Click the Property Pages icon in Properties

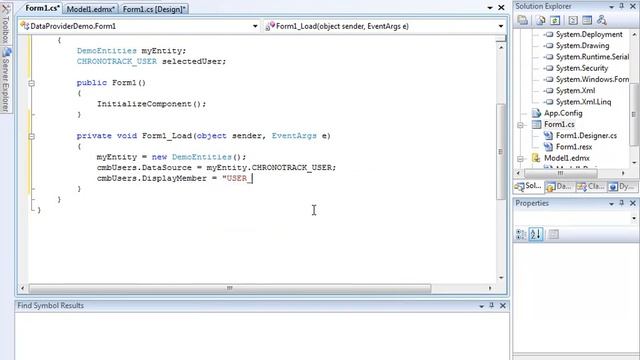pyautogui.click(x=553, y=234)
